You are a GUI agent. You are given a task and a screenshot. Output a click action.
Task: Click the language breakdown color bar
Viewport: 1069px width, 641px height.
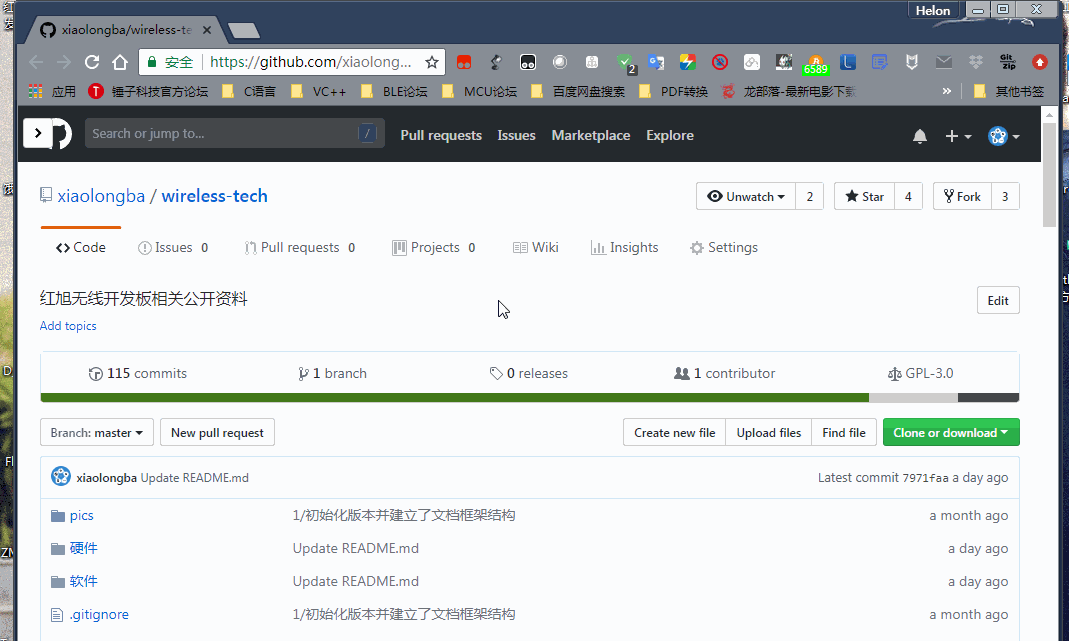point(530,398)
